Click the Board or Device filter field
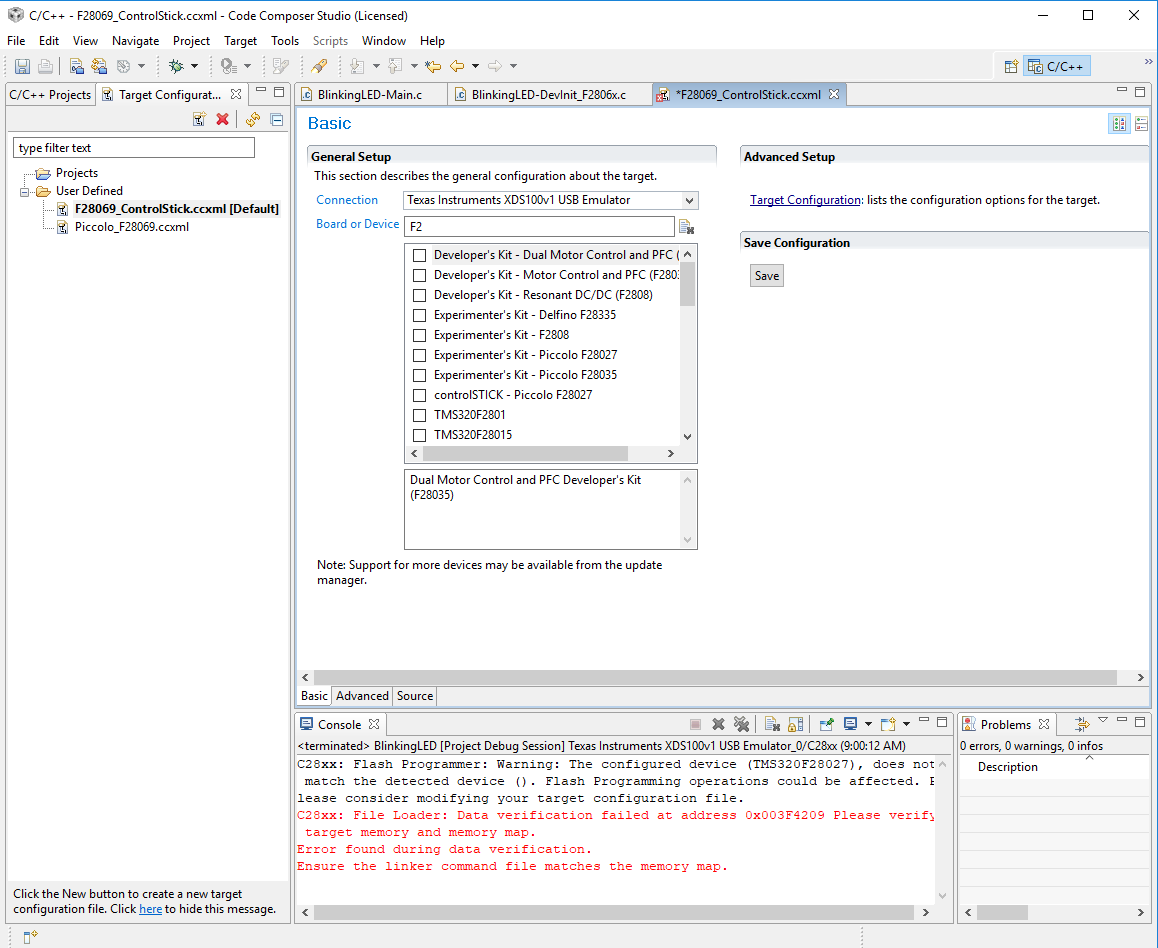Screen dimensions: 1158x948 pyautogui.click(x=539, y=226)
